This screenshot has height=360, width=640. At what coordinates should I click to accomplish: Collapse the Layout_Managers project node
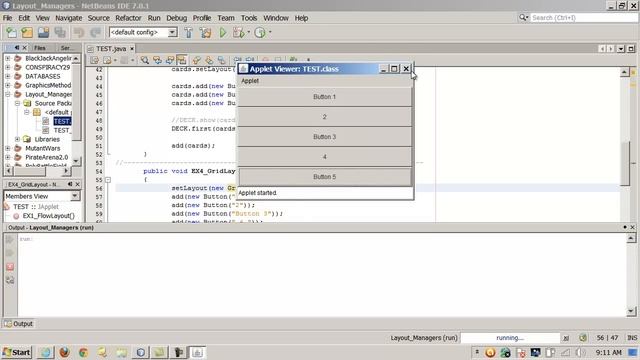pyautogui.click(x=8, y=94)
